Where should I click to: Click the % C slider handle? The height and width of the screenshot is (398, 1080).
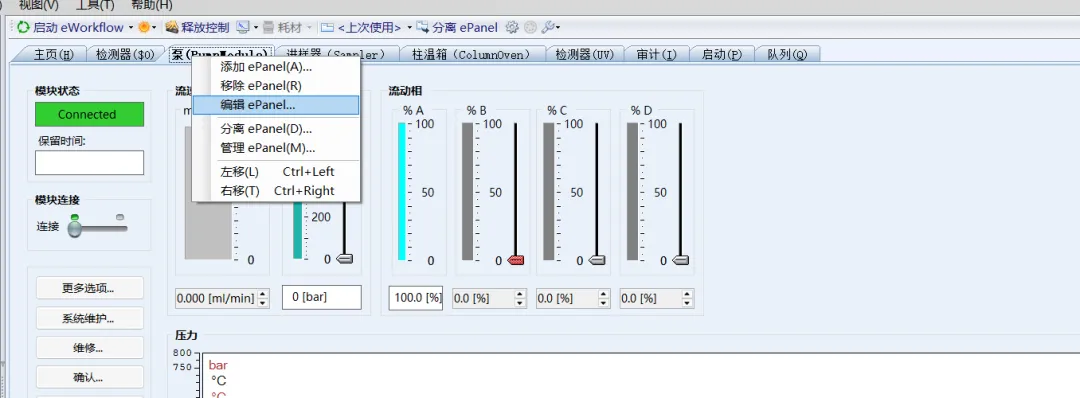(597, 260)
